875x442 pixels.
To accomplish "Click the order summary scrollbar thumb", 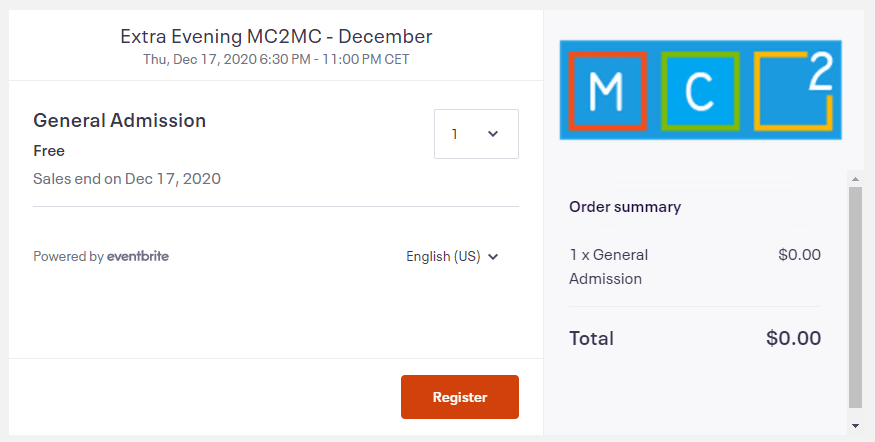I will [855, 297].
